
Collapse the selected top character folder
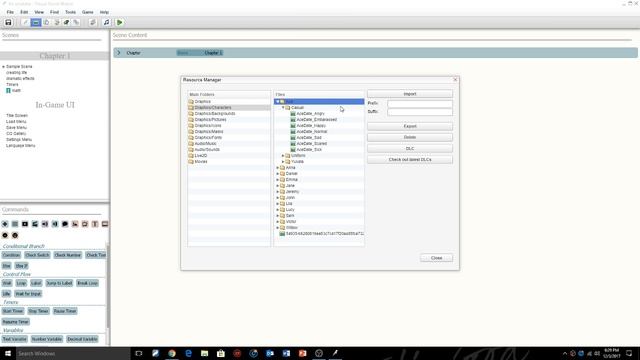(278, 102)
